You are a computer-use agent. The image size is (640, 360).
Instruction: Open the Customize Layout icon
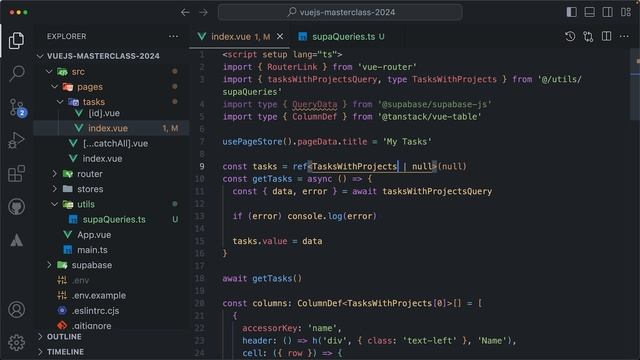pos(626,12)
